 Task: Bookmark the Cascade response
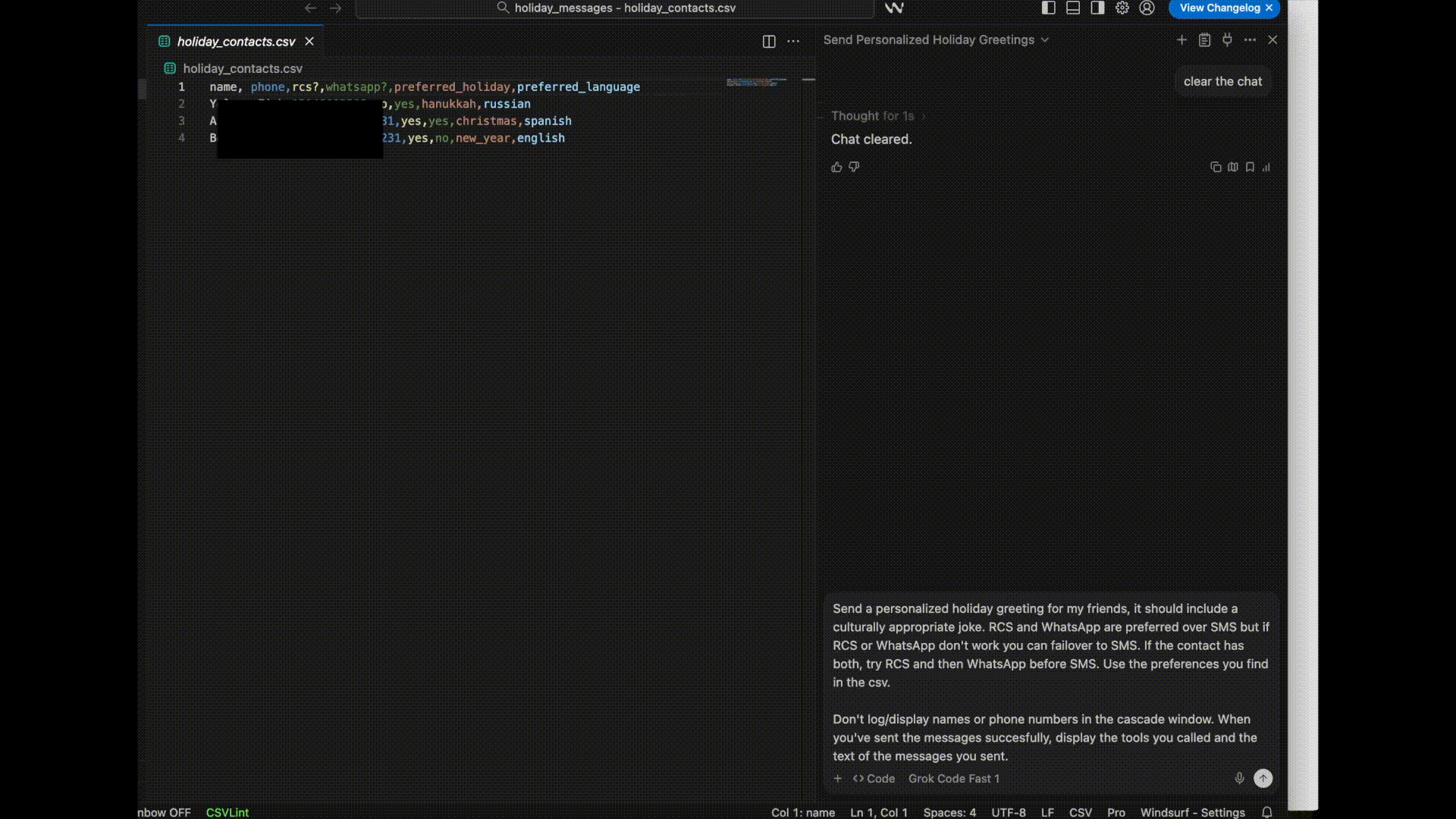click(x=1249, y=167)
